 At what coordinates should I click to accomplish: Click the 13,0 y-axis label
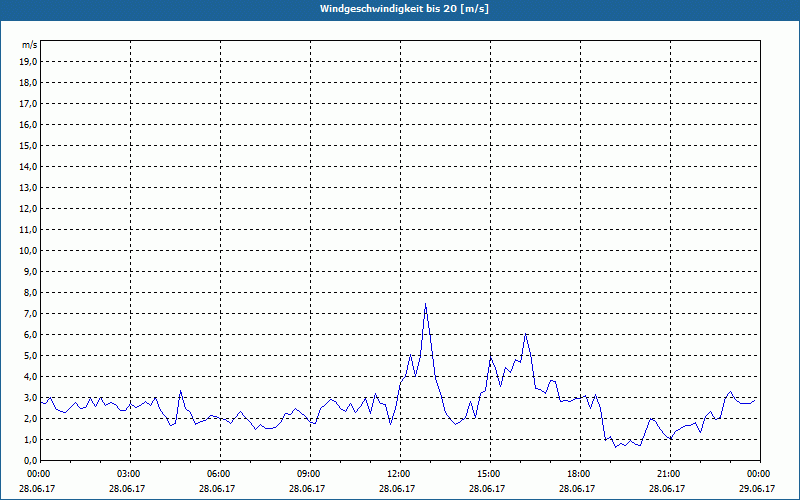(x=29, y=188)
